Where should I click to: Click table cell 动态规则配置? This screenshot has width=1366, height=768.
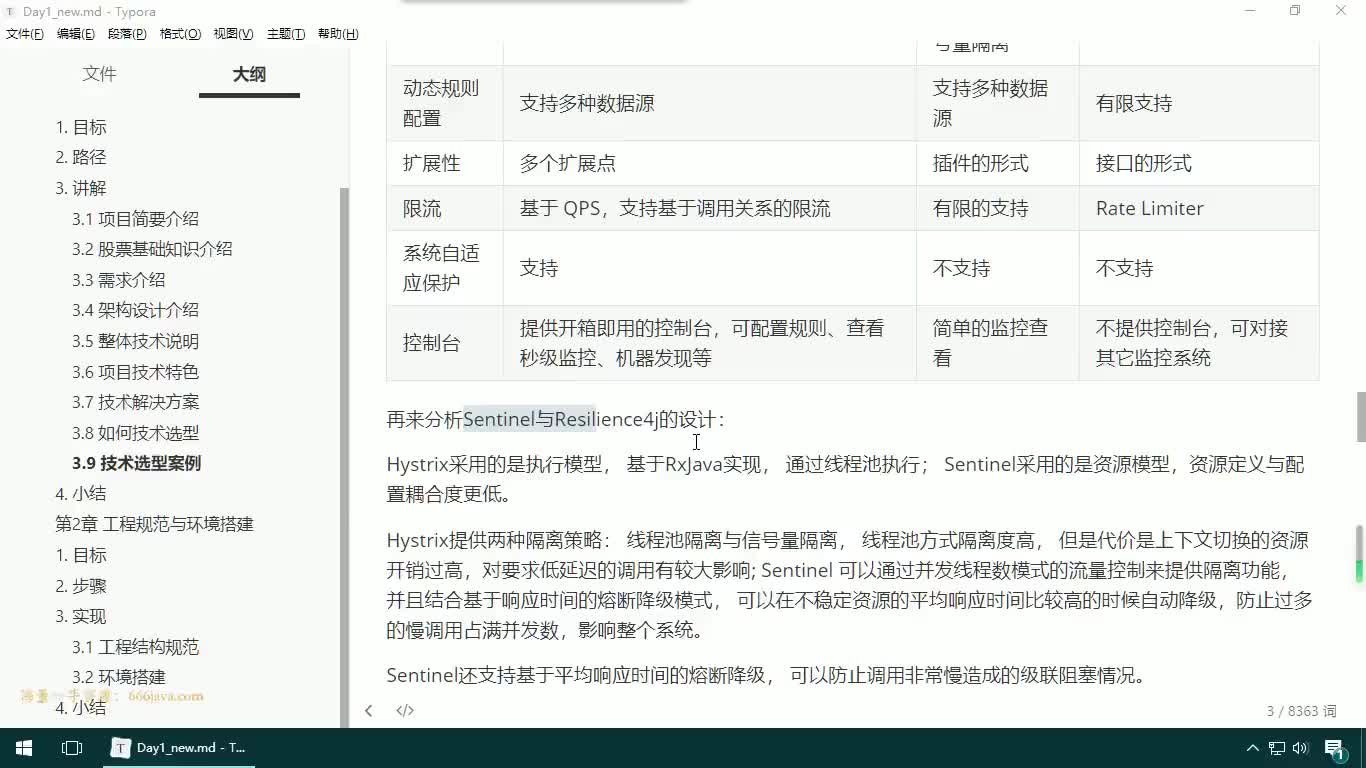[x=444, y=103]
